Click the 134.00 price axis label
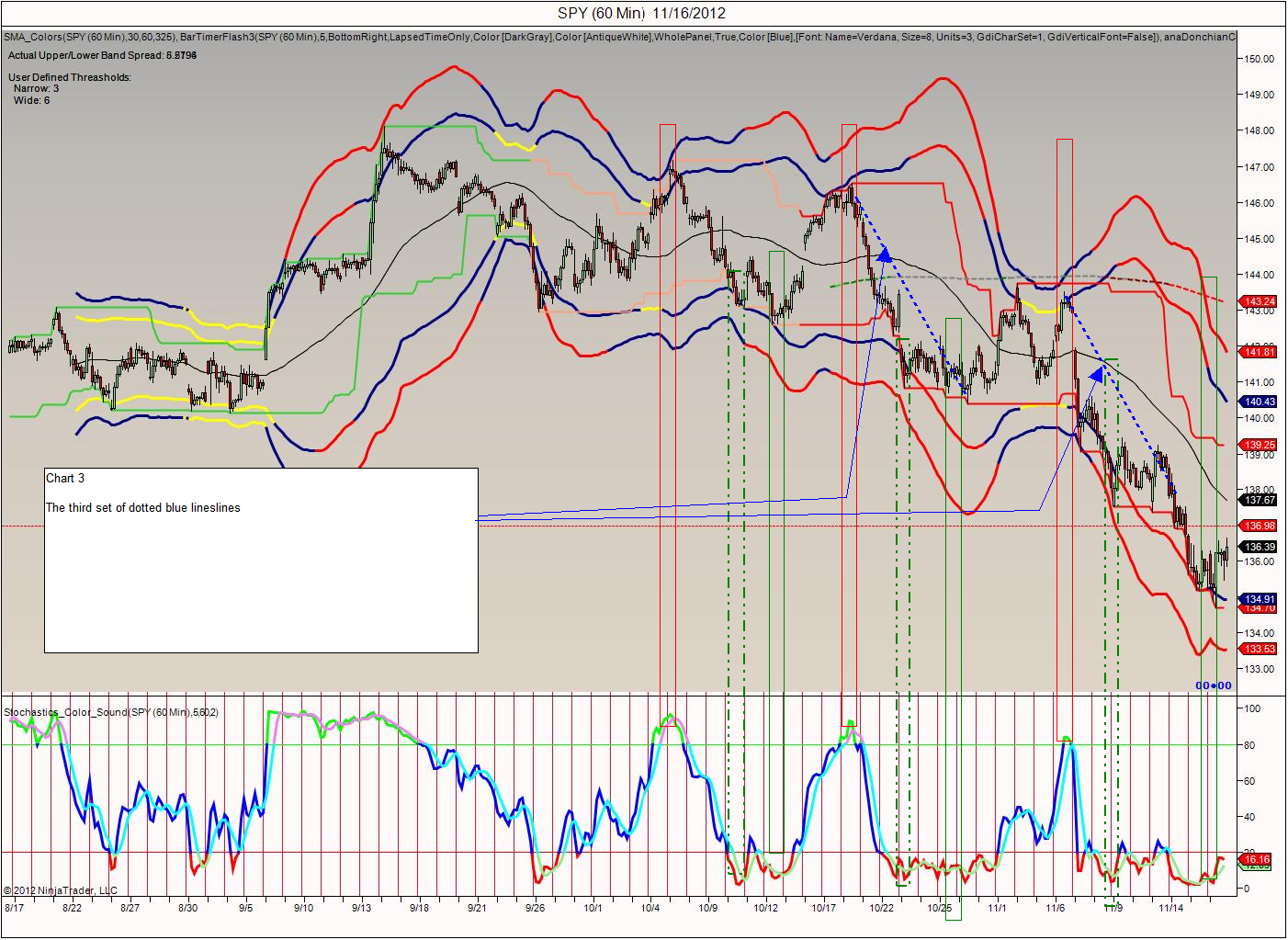This screenshot has width=1288, height=940. pyautogui.click(x=1259, y=633)
